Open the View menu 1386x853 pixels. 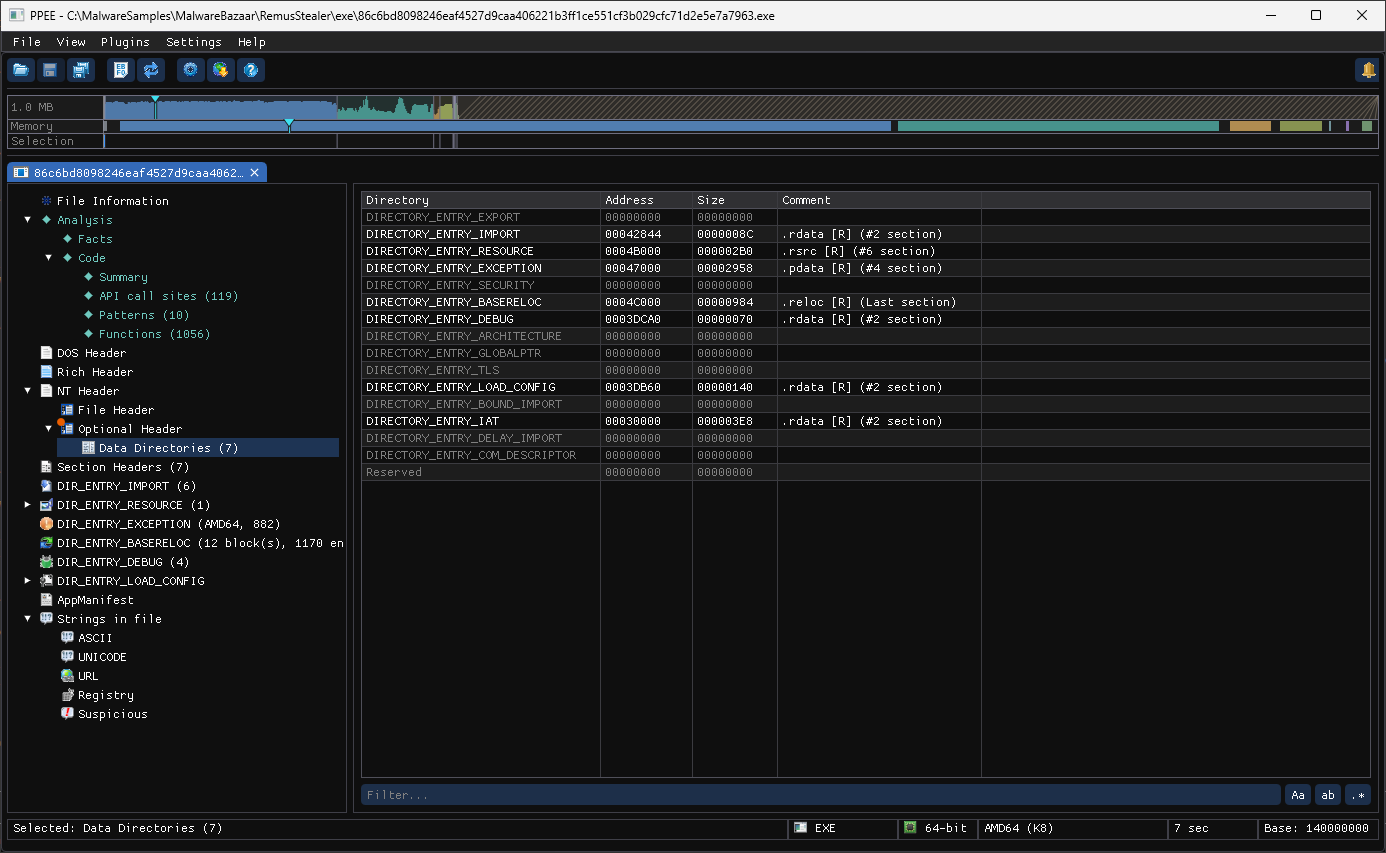click(x=71, y=42)
